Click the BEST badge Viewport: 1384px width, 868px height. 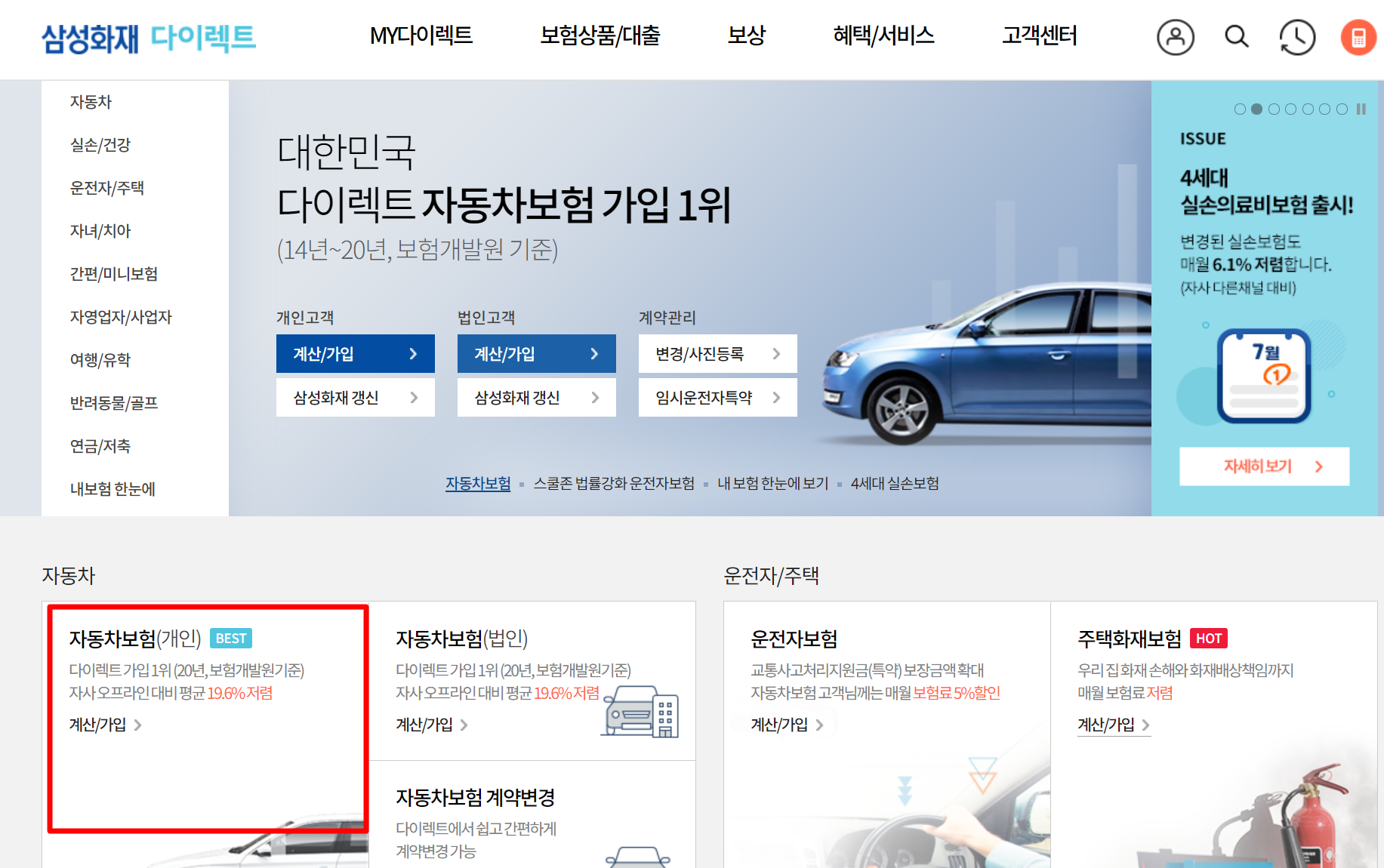pyautogui.click(x=231, y=639)
